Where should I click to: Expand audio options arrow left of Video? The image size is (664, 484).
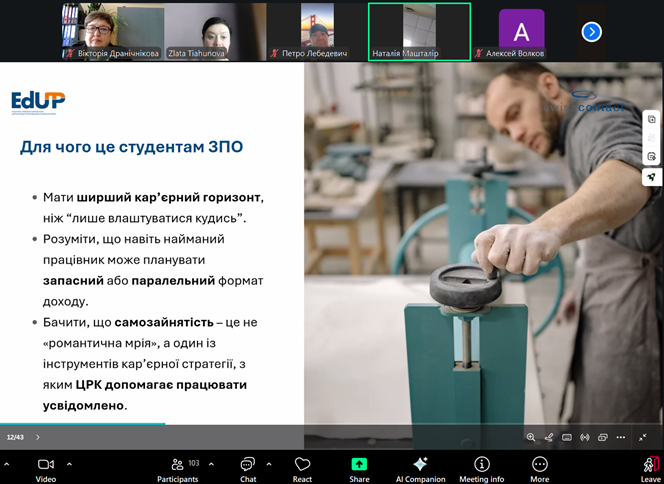tap(6, 464)
